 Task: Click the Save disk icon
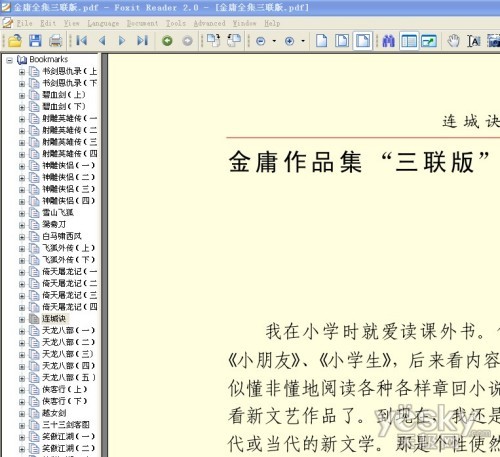click(x=35, y=41)
